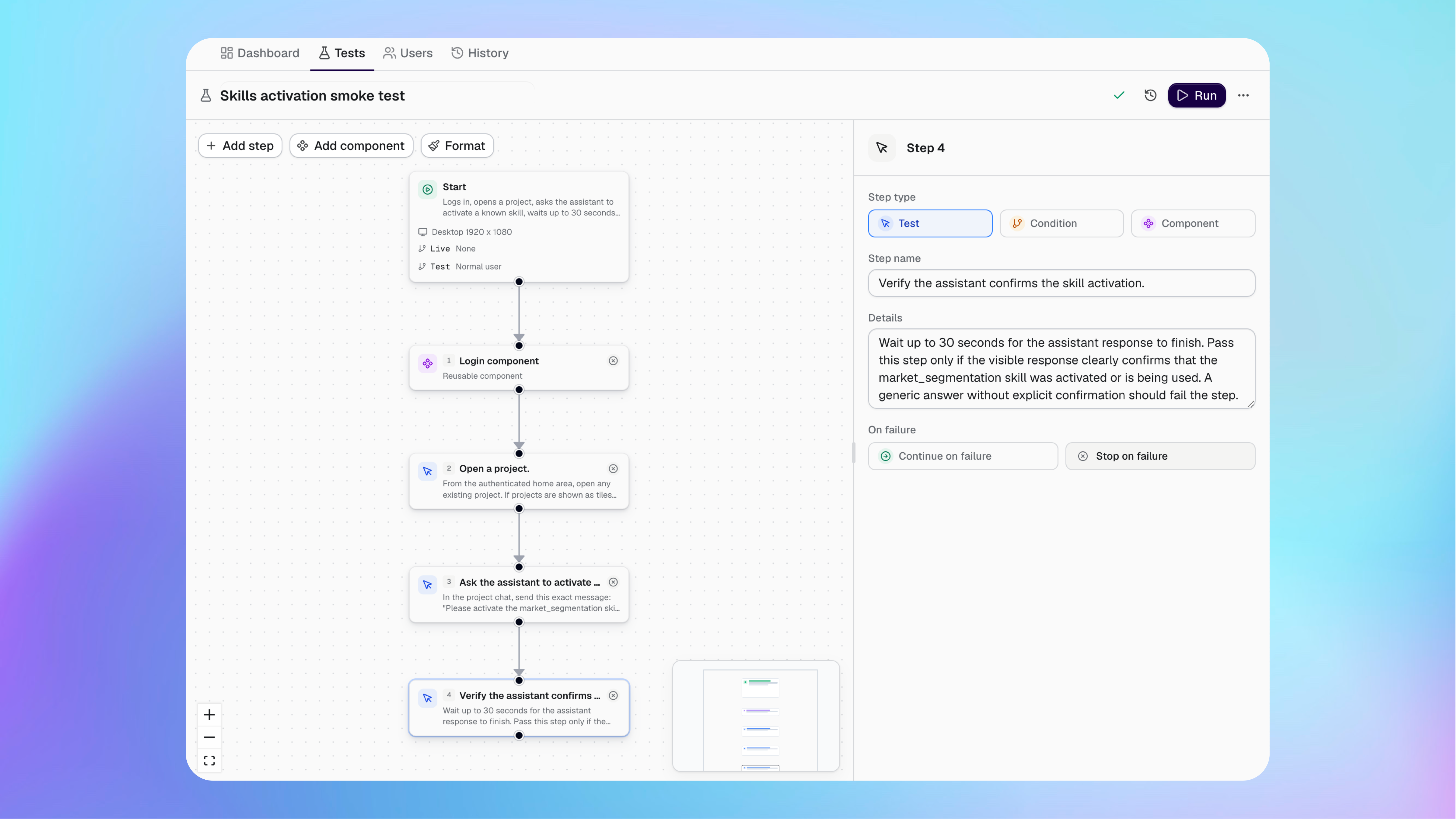Click the Live None branch row
Screen dimensions: 1456x819
point(447,249)
